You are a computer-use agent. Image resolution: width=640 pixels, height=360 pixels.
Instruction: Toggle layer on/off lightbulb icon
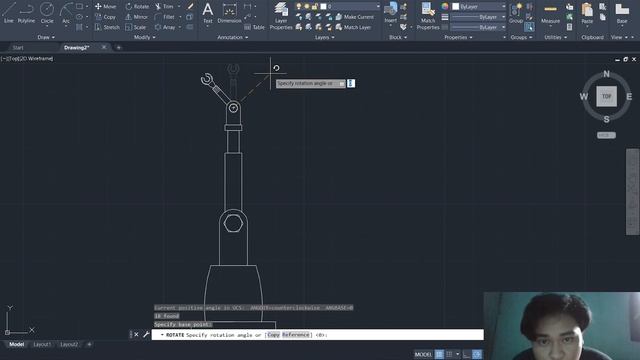tap(299, 7)
